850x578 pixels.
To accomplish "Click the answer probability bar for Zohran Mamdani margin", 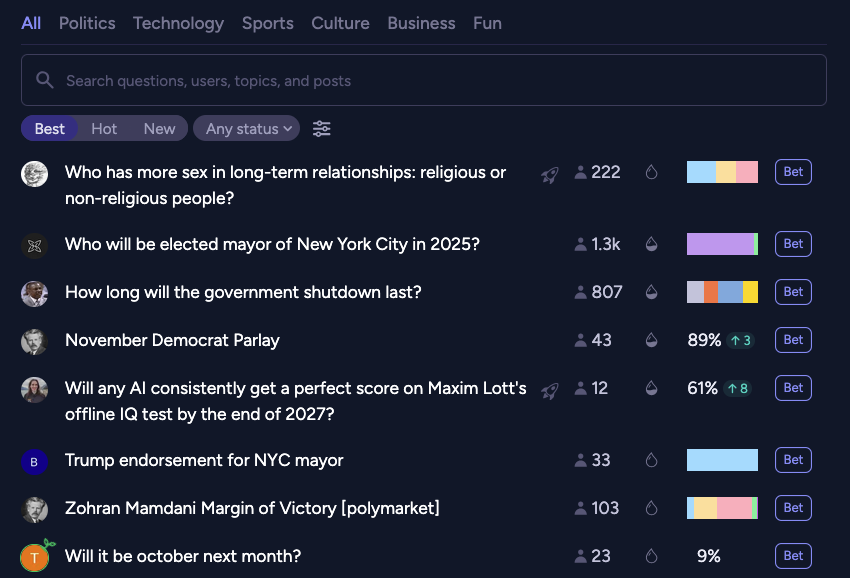I will point(722,508).
